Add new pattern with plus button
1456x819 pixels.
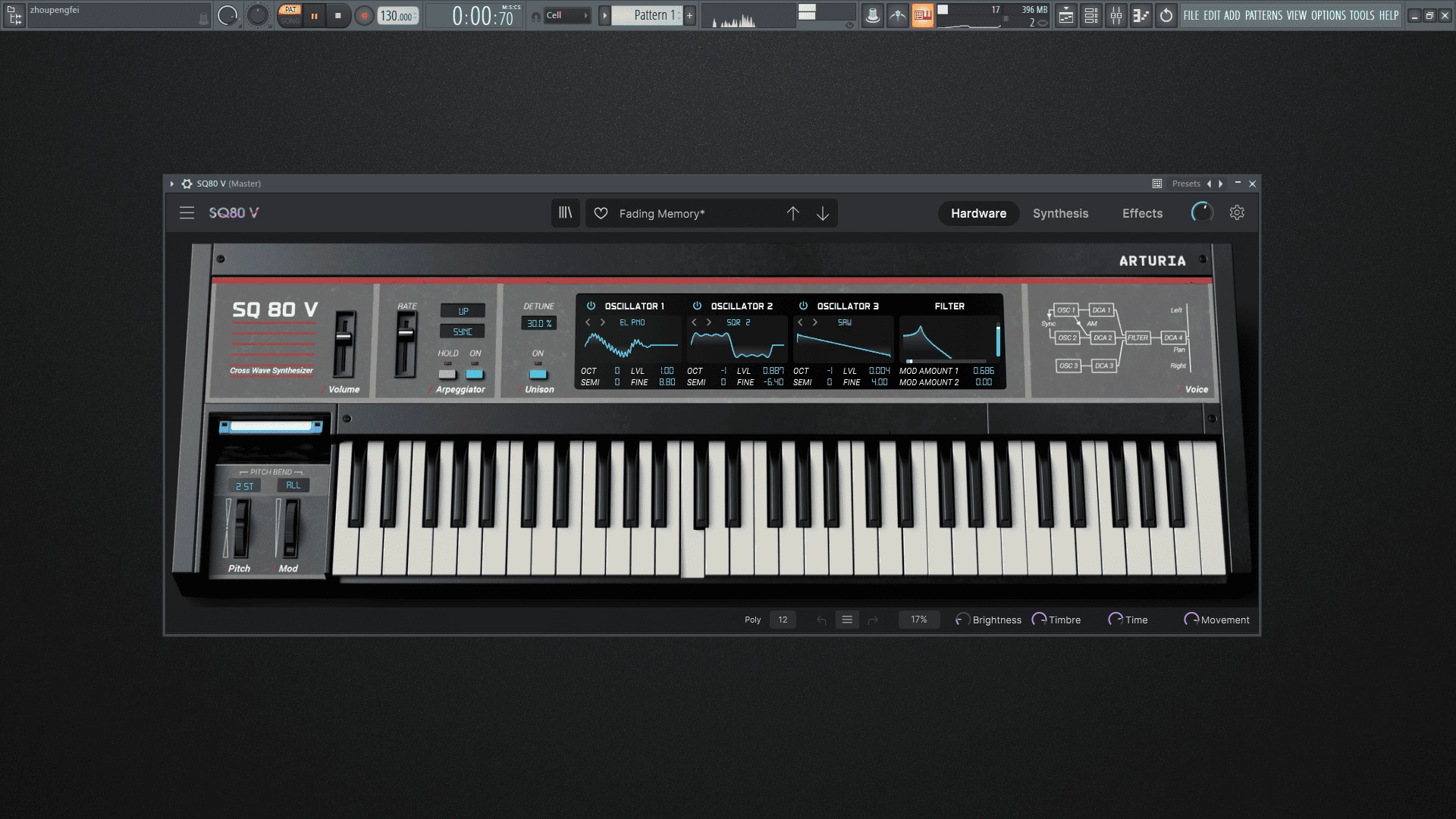tap(689, 15)
